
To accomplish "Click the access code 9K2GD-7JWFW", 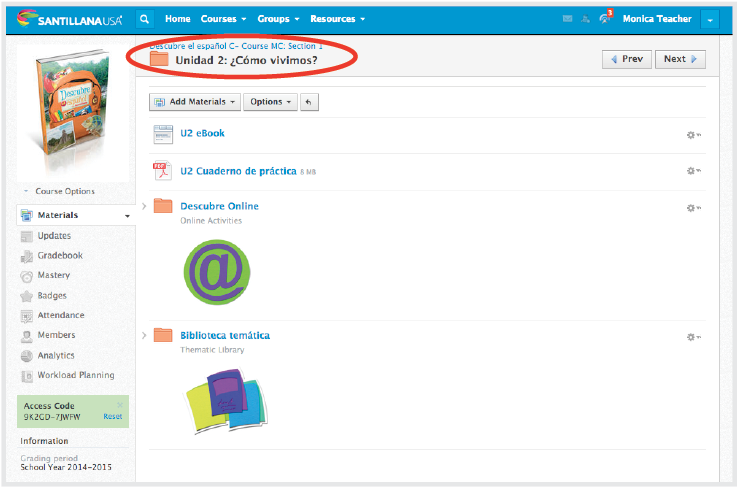I will click(52, 417).
